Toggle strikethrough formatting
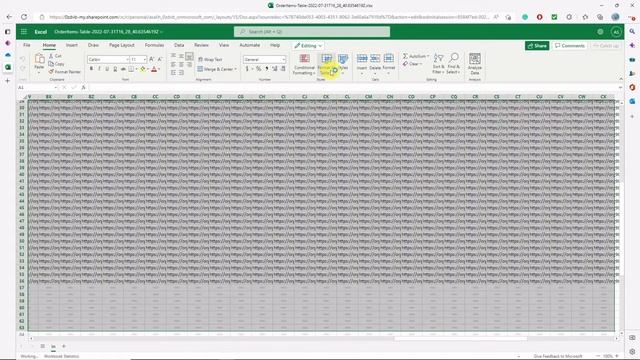 tap(123, 69)
